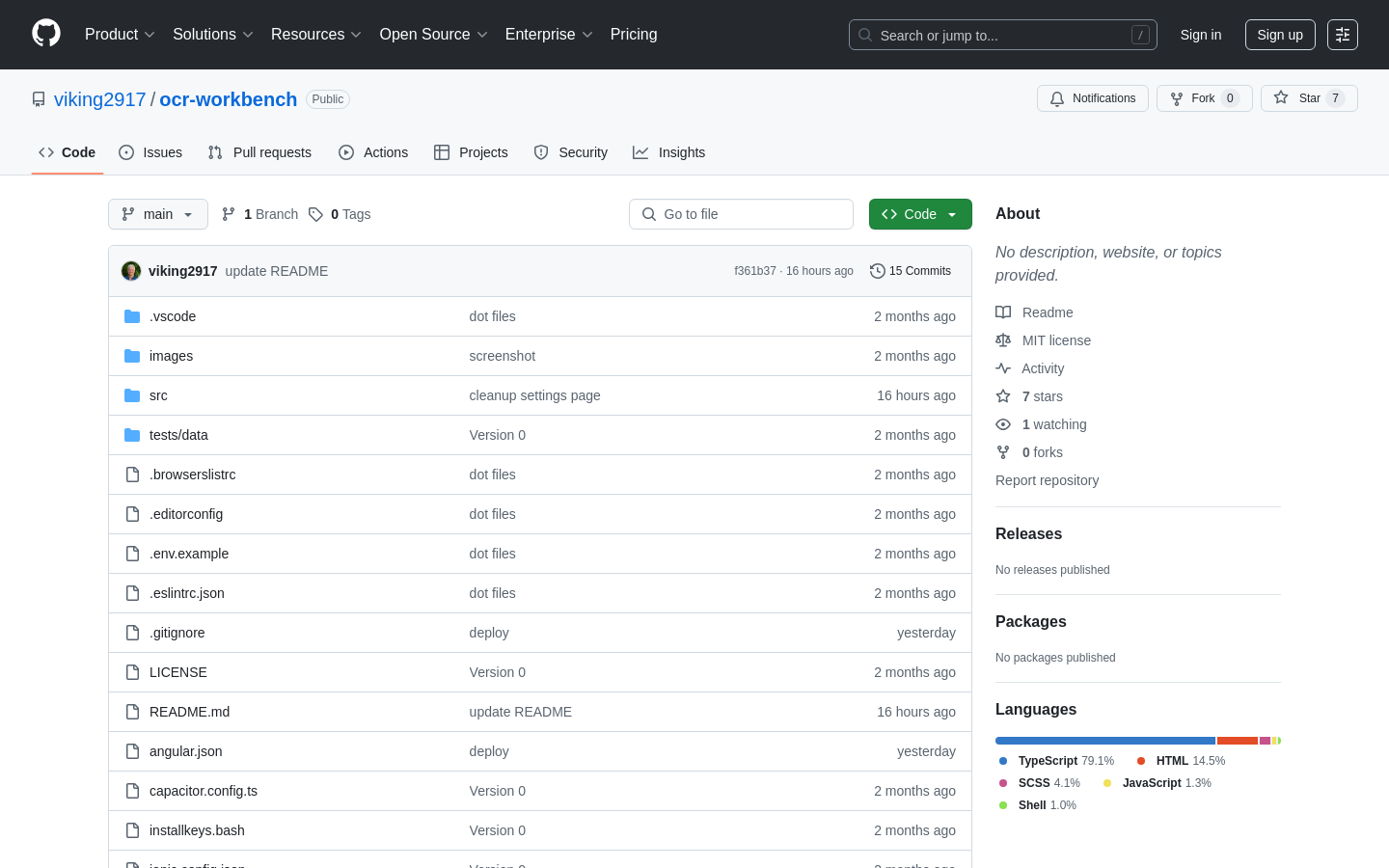The height and width of the screenshot is (868, 1389).
Task: Click the GitHub logo icon
Action: pos(46,34)
